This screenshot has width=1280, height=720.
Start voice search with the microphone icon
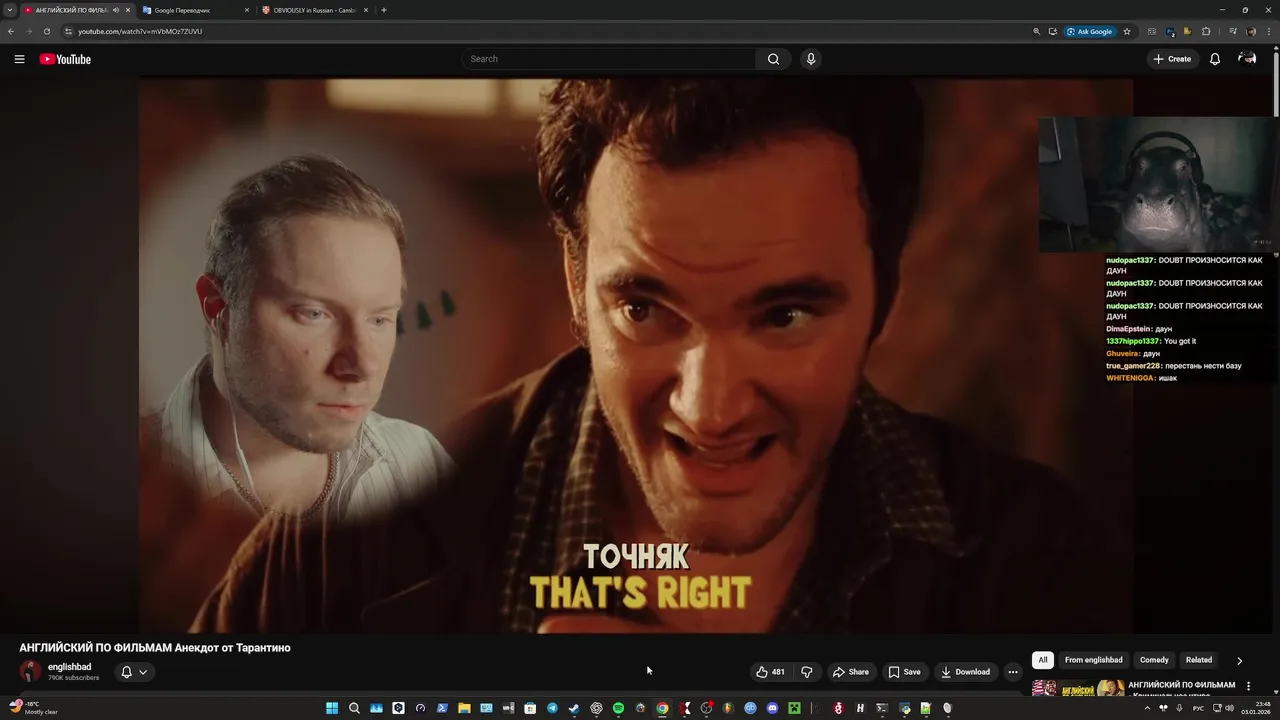811,59
